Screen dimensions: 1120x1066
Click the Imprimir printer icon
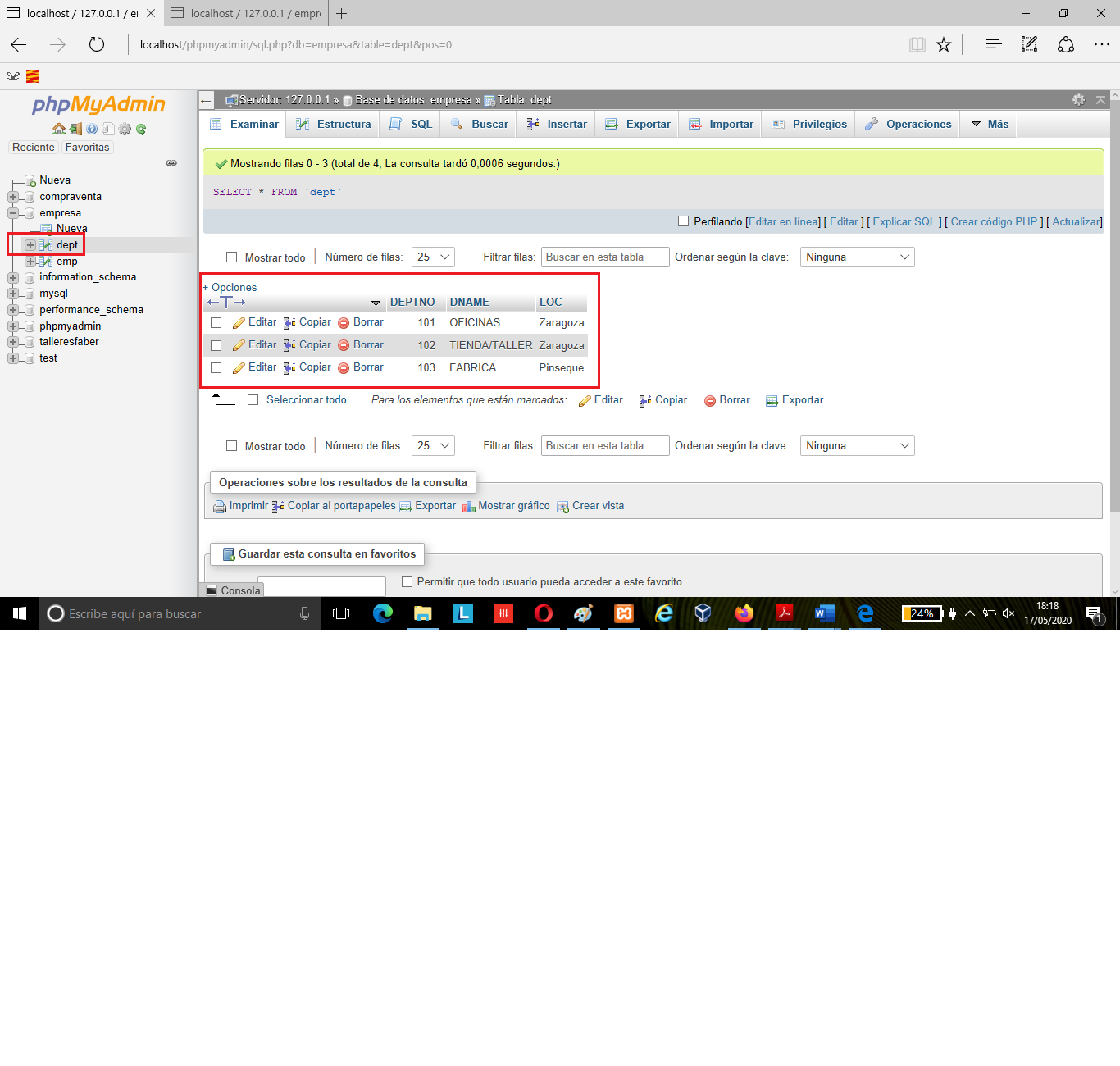[x=220, y=507]
